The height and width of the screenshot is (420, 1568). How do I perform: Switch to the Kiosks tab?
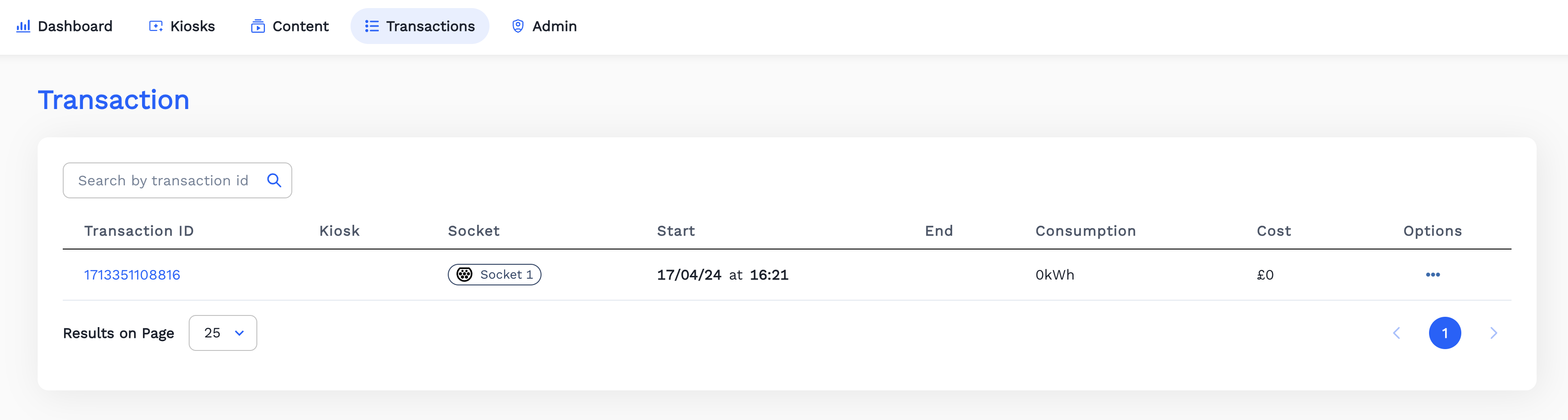(182, 26)
